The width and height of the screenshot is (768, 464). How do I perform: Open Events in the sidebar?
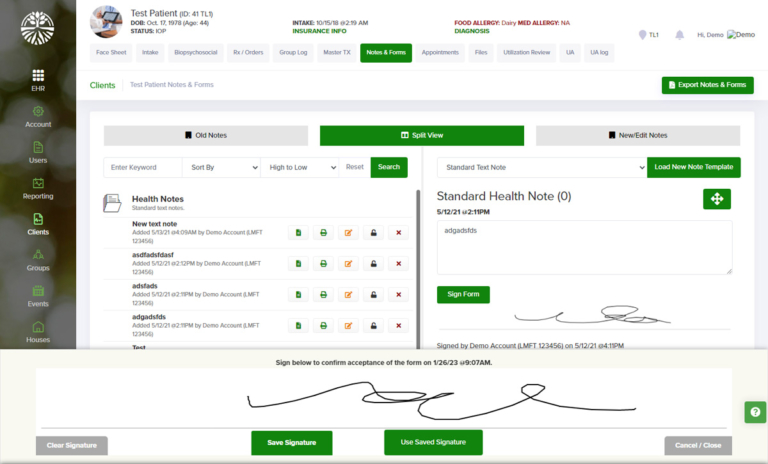coord(38,295)
